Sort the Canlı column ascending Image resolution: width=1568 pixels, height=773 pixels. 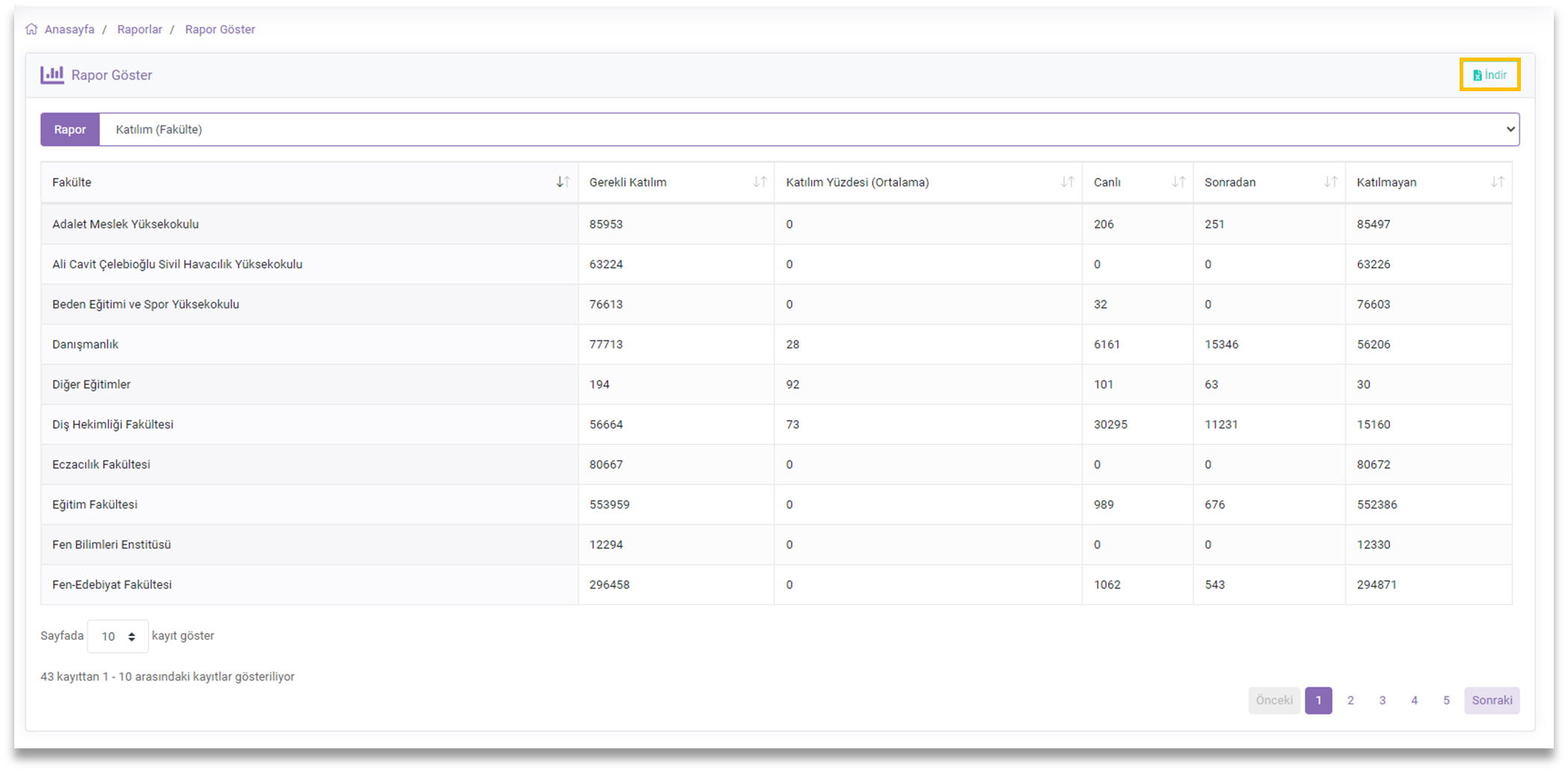pyautogui.click(x=1178, y=182)
